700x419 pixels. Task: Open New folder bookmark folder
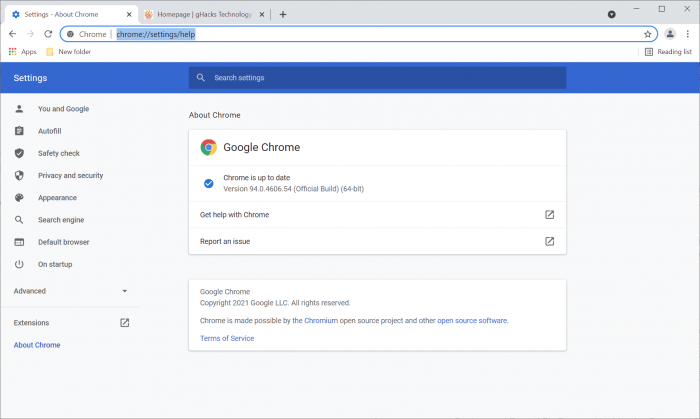68,51
